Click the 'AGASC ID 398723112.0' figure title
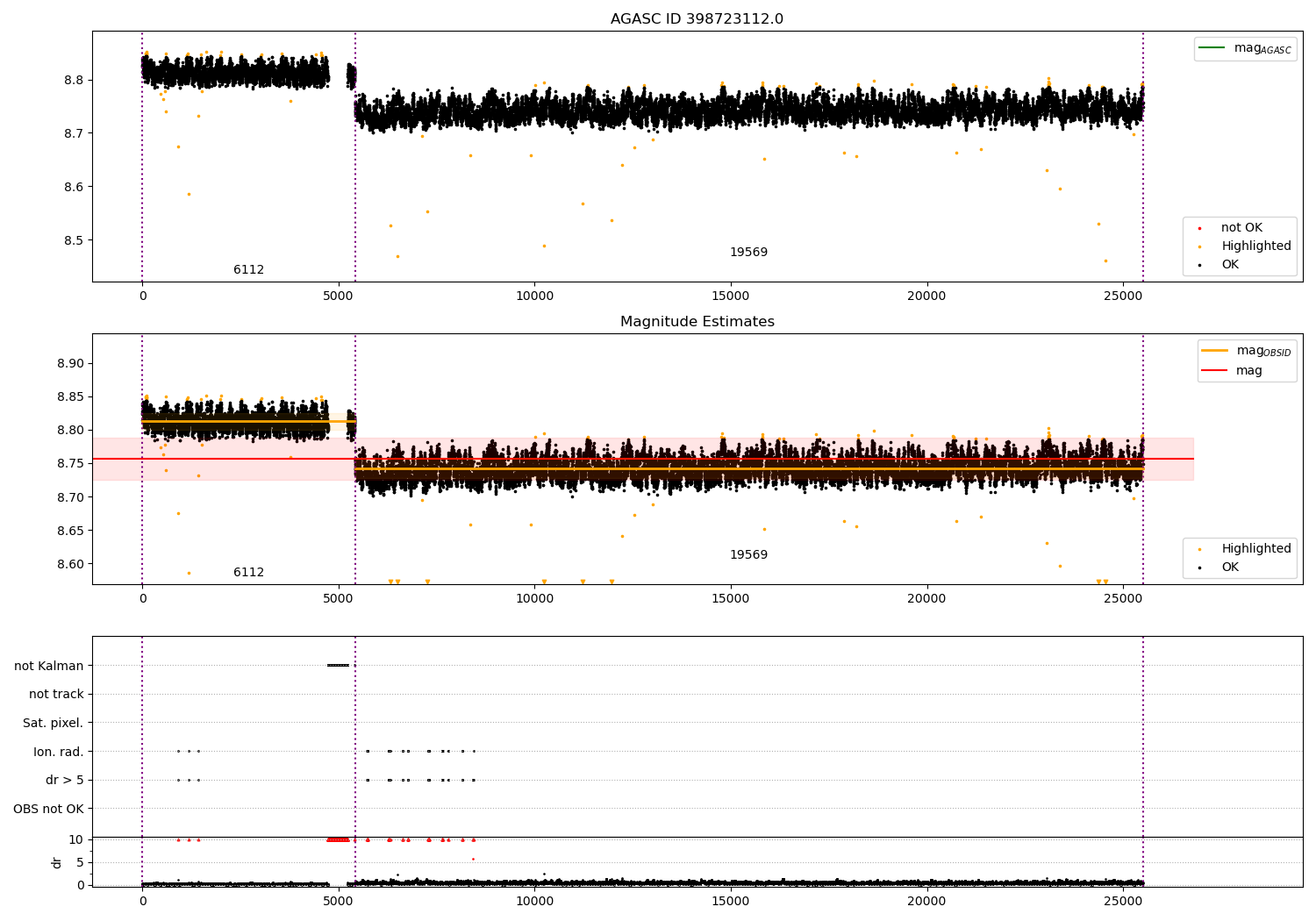 [x=697, y=19]
